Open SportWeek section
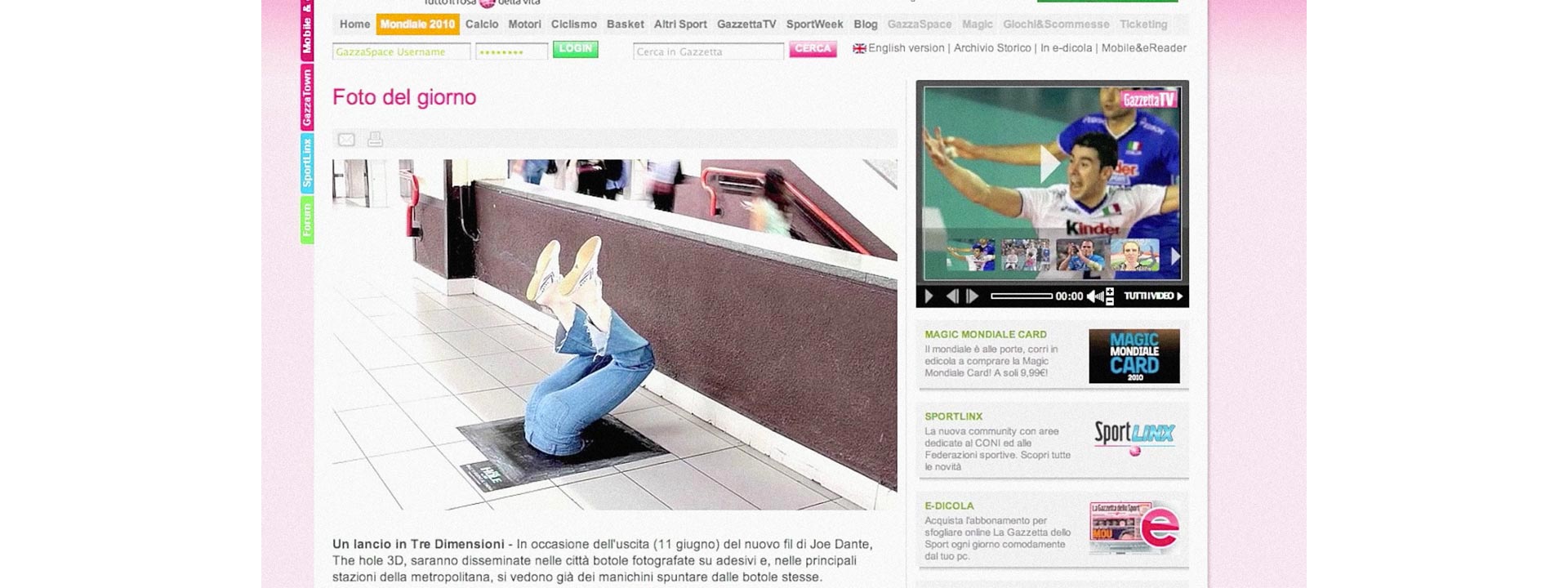 814,24
